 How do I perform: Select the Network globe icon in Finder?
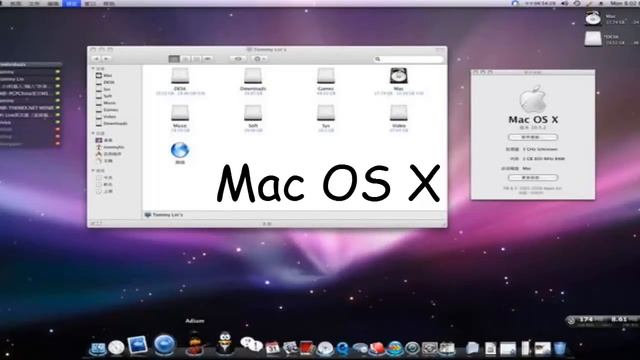point(180,150)
